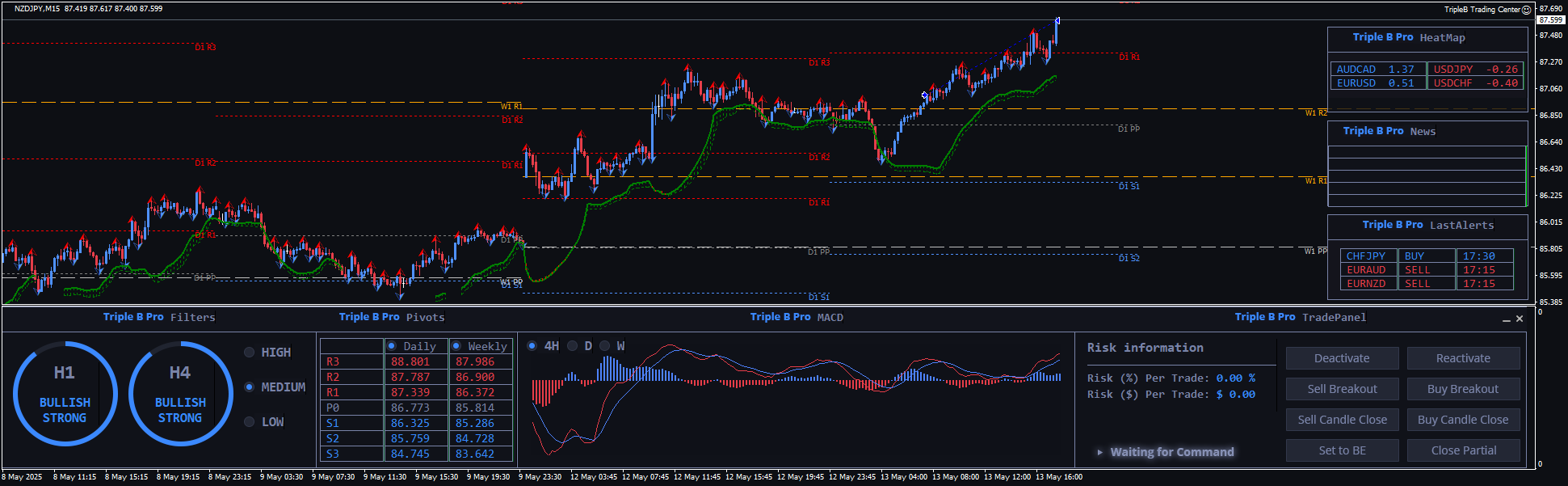Minimize the TradePanel with the dash icon

click(x=1506, y=319)
